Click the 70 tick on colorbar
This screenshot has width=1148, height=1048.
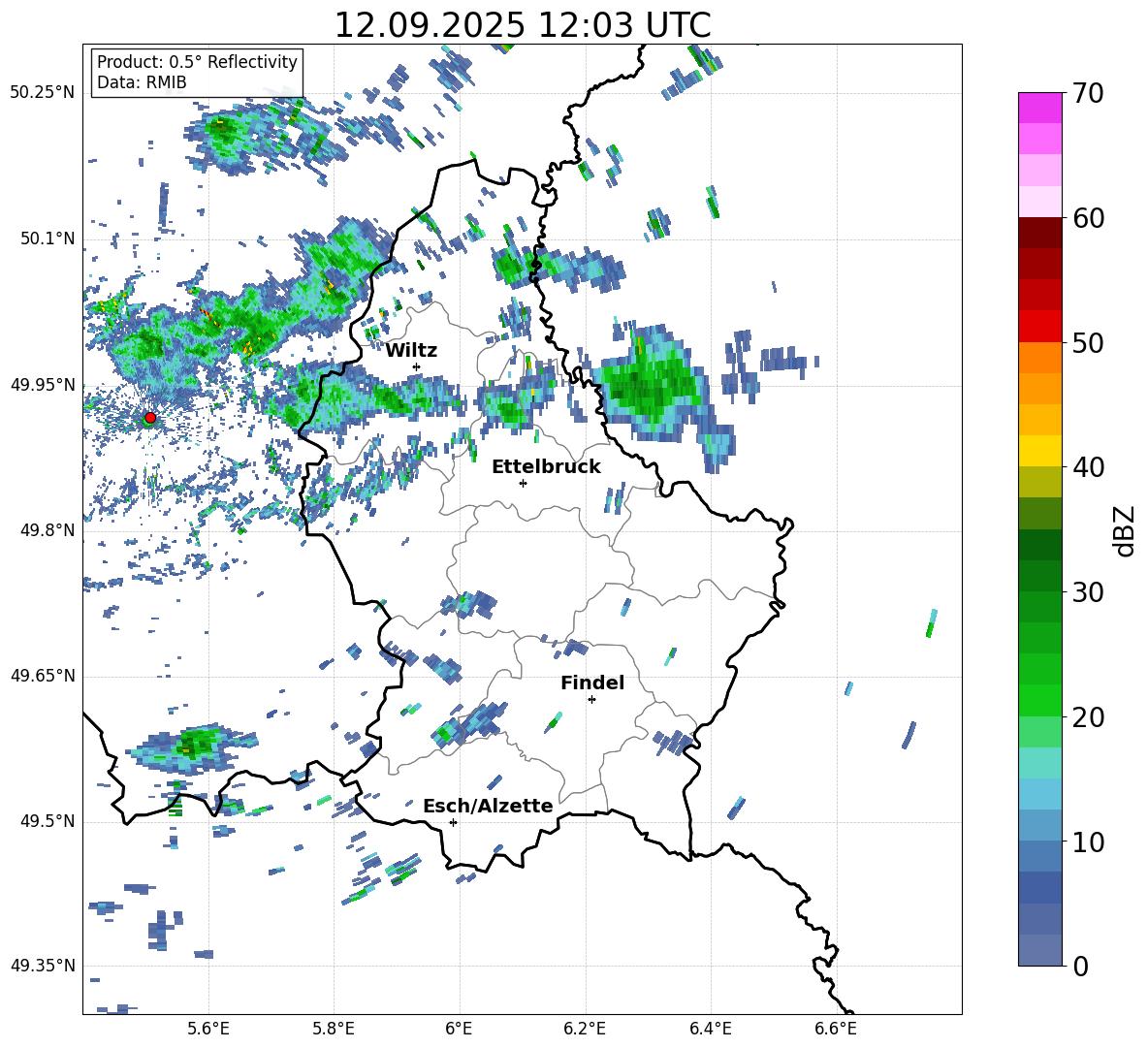pyautogui.click(x=1087, y=93)
